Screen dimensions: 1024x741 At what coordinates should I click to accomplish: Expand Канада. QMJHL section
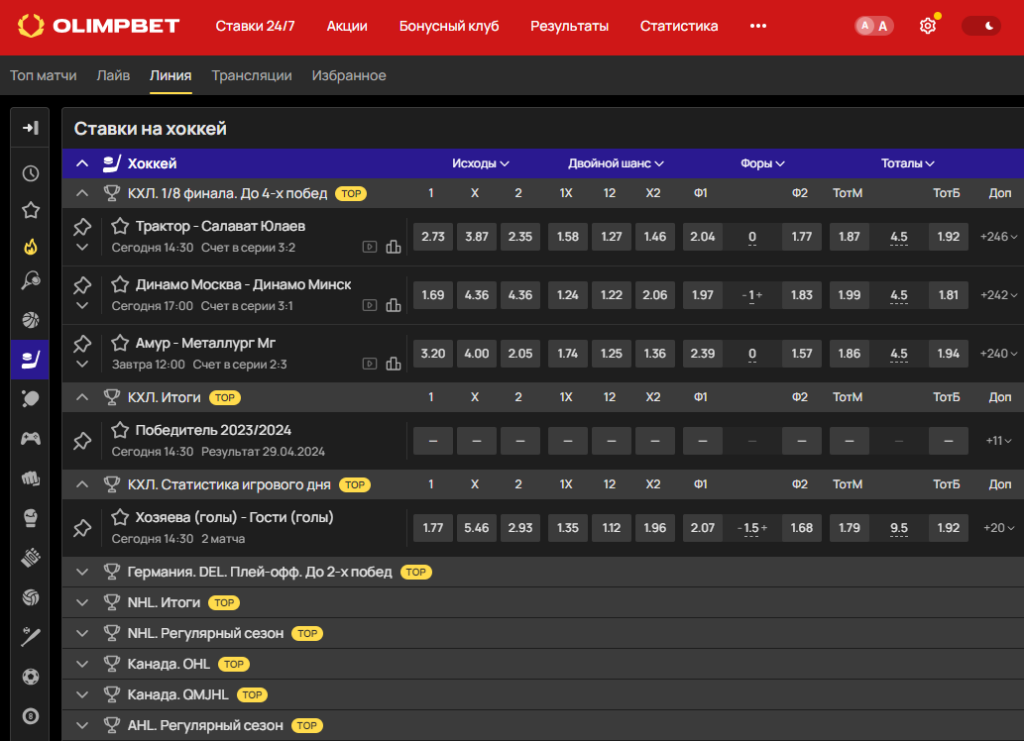pos(82,695)
